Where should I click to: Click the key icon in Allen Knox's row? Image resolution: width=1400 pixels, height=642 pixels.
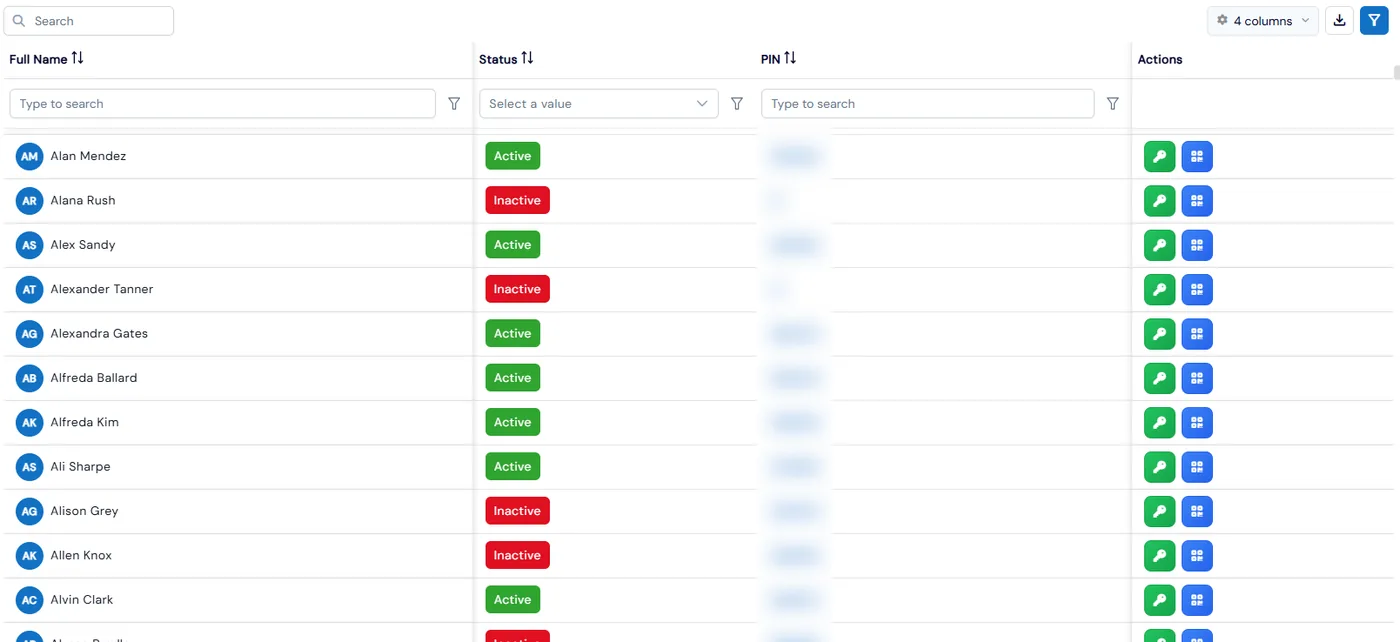1160,555
